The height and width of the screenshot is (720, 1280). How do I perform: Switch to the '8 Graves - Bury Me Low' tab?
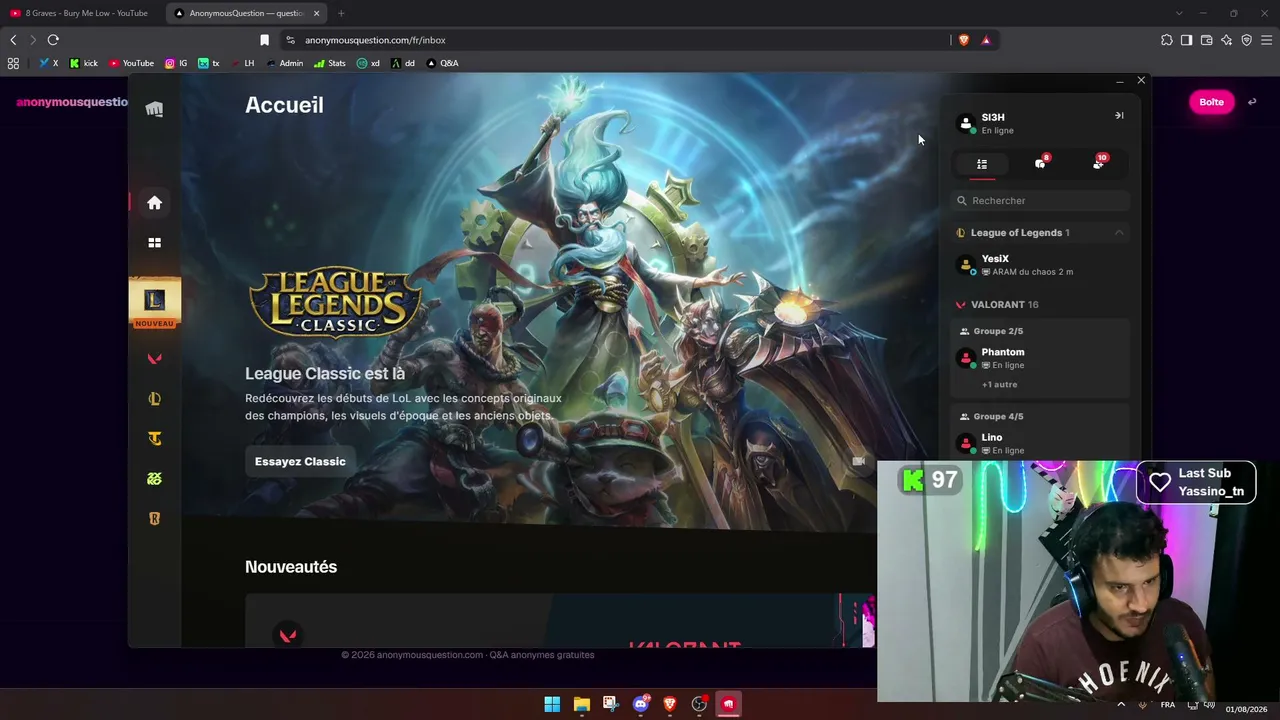[82, 13]
